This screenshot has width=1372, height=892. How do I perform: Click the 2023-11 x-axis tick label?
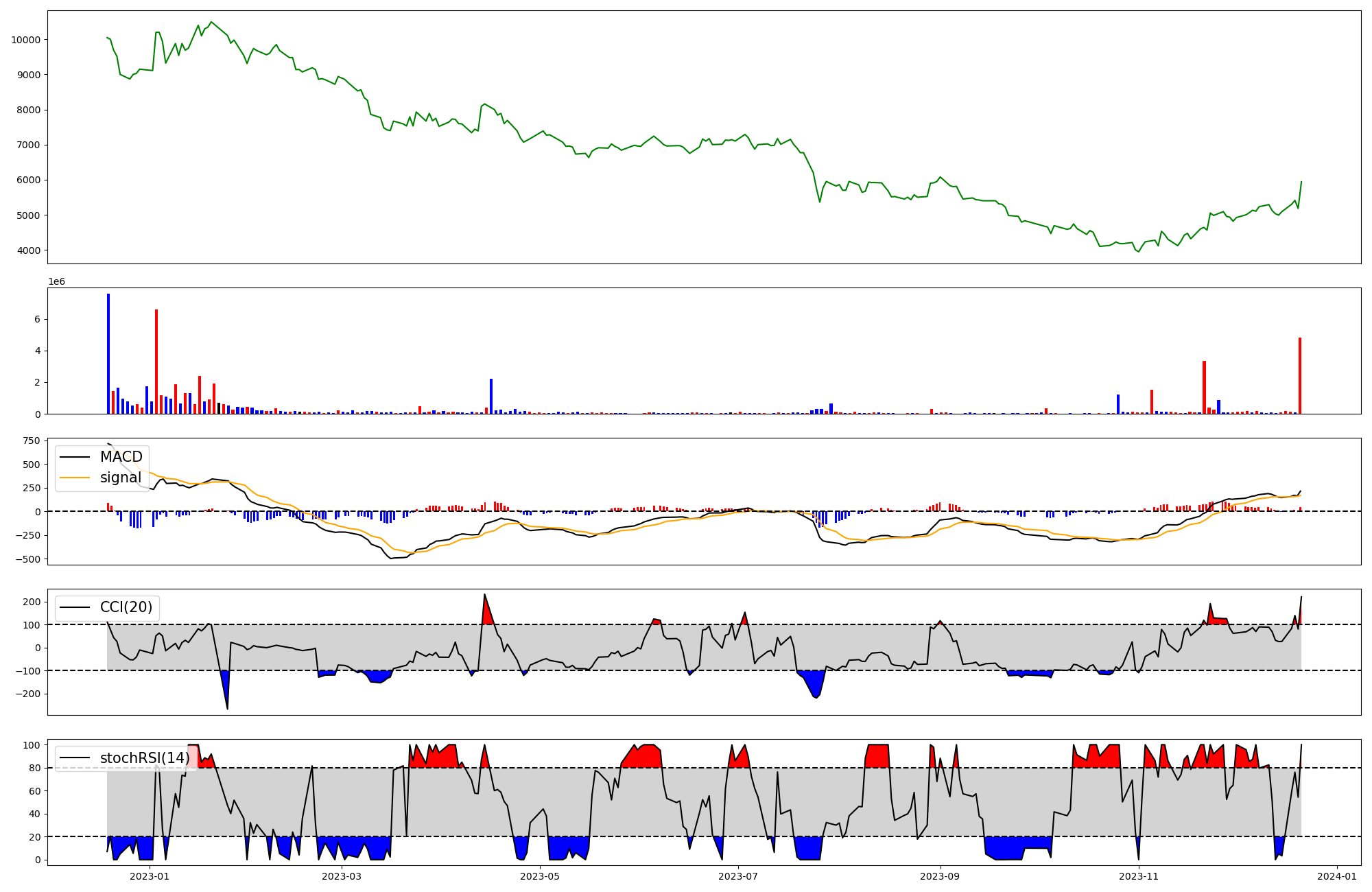click(1139, 876)
